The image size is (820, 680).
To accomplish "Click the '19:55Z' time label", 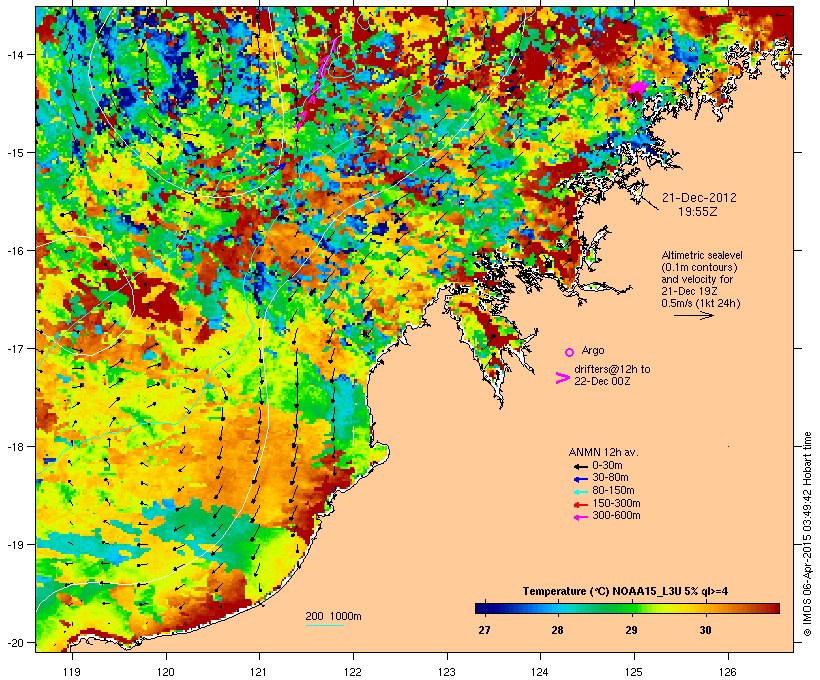I will pos(698,212).
